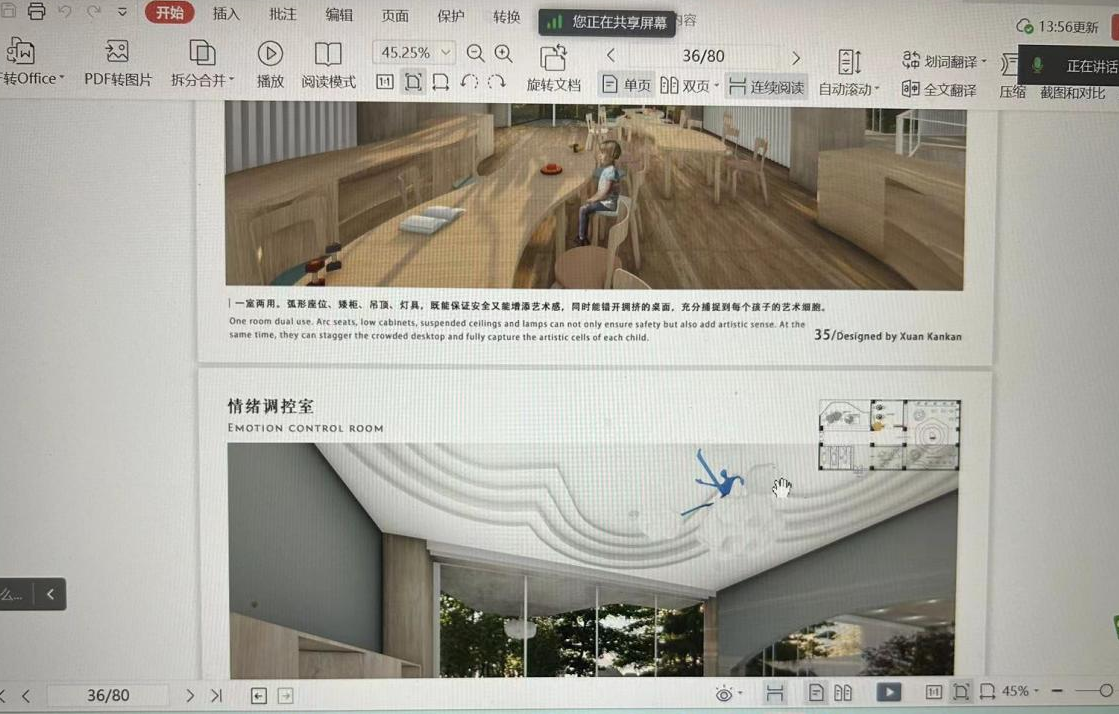Toggle 双页 two-page view
Viewport: 1119px width, 714px height.
pyautogui.click(x=689, y=86)
